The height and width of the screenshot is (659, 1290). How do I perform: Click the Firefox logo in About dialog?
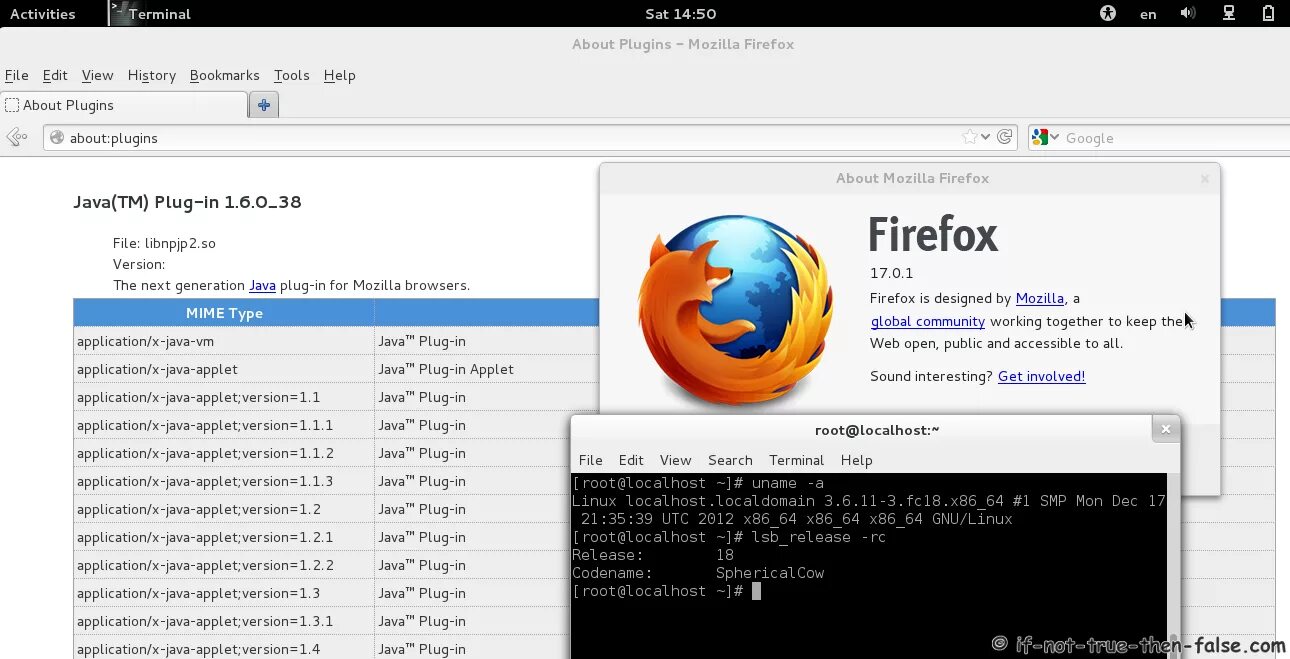pyautogui.click(x=735, y=311)
